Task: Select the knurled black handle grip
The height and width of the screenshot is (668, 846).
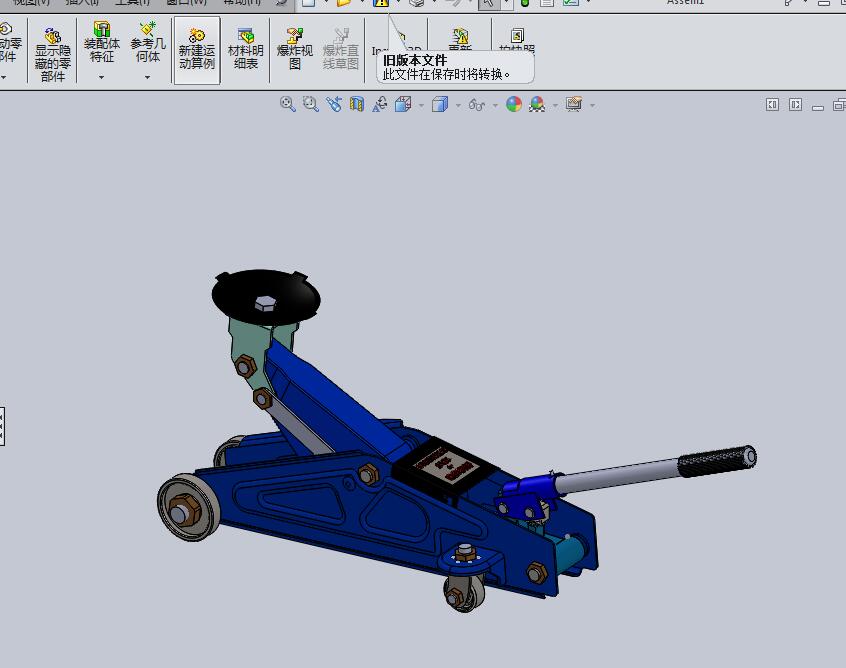Action: 717,461
